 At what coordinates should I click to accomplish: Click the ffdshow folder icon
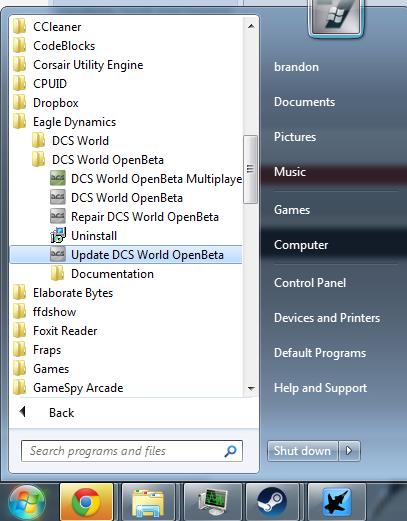pos(19,312)
